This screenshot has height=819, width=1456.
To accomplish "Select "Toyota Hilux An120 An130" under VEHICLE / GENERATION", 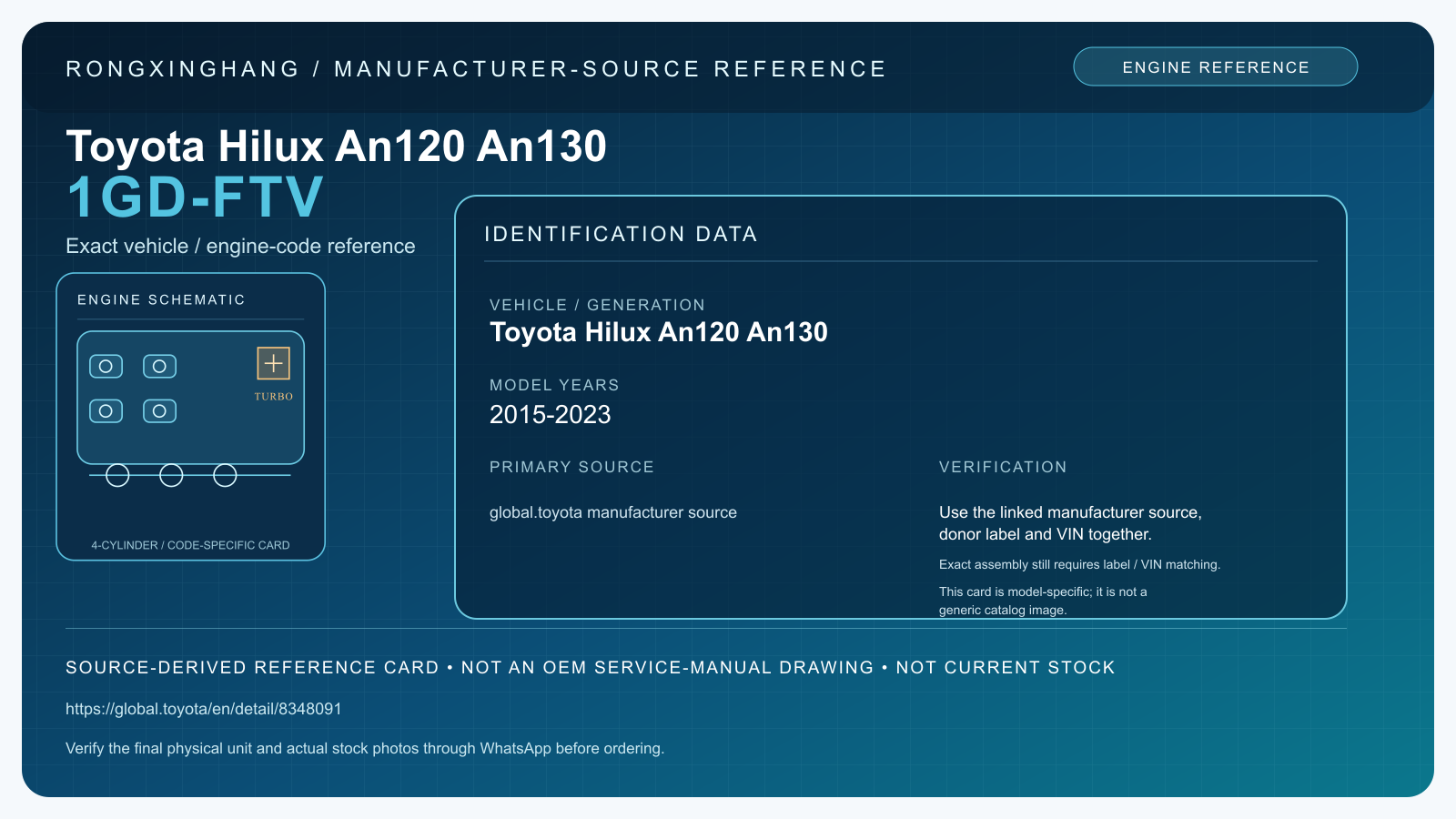I will point(659,332).
